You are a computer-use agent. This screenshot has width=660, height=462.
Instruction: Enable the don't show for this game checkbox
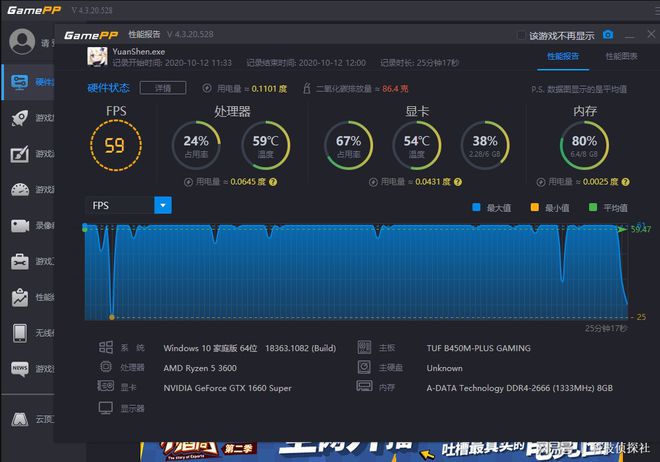pos(521,35)
